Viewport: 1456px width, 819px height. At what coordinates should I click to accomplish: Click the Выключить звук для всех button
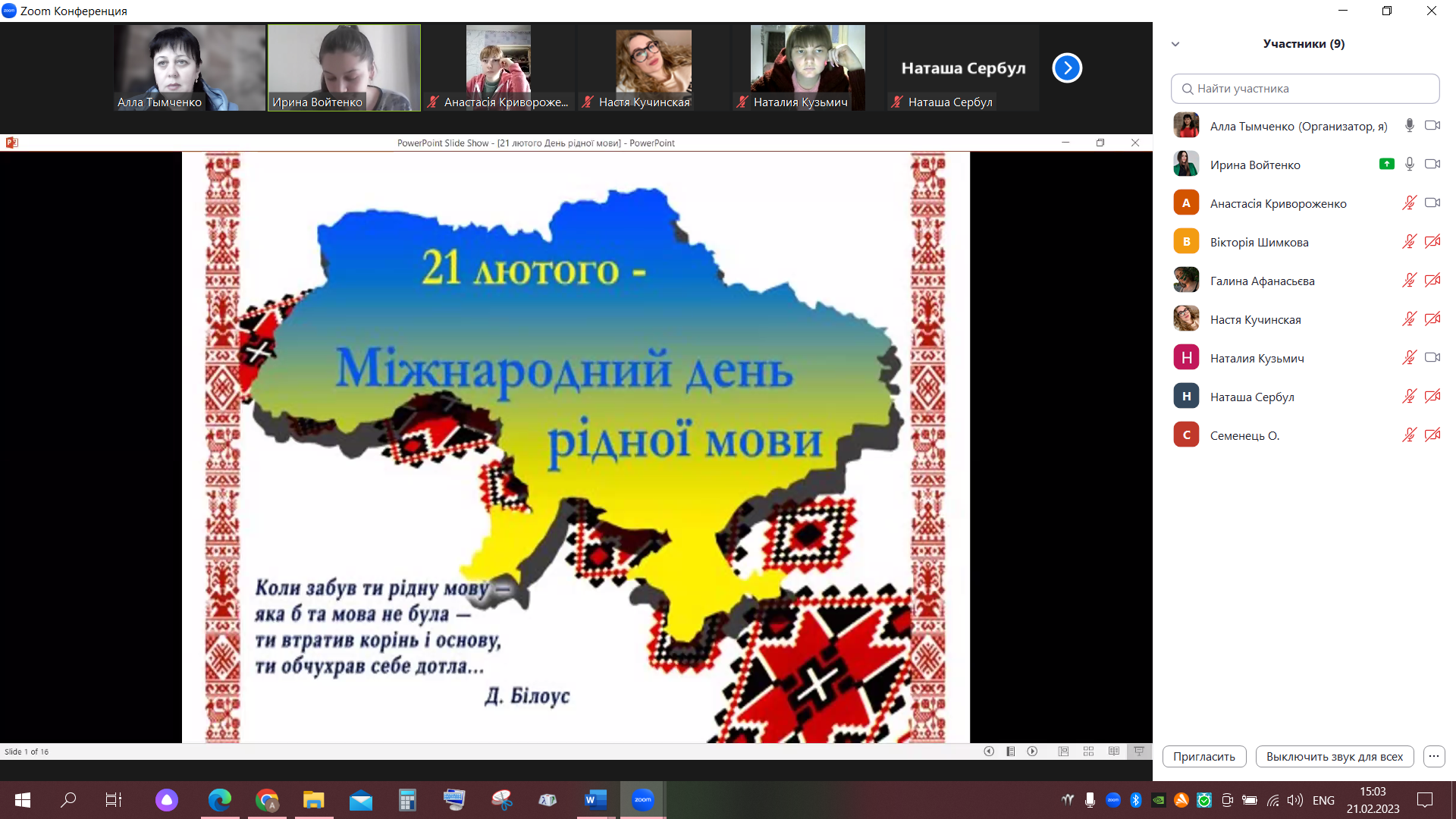[1334, 756]
